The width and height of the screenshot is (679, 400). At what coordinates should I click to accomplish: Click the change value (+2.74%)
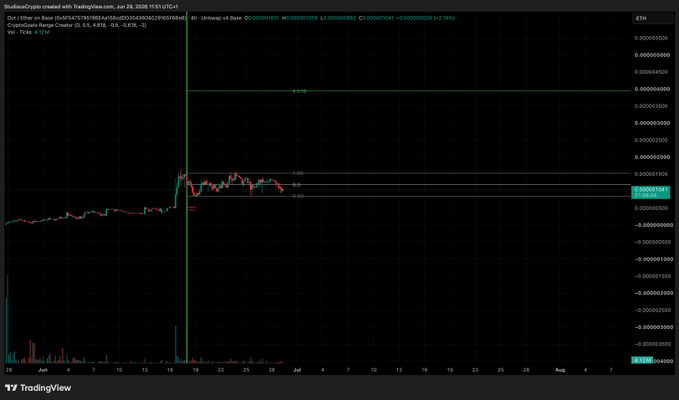[444, 18]
